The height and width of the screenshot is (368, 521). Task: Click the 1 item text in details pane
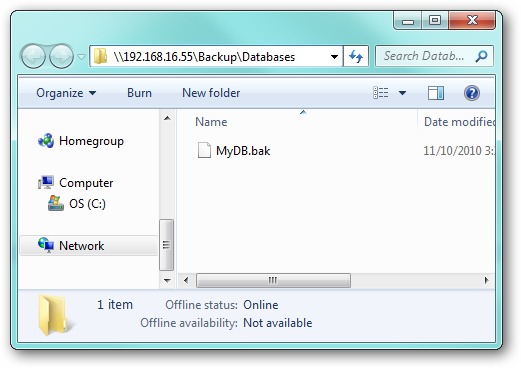(x=115, y=304)
